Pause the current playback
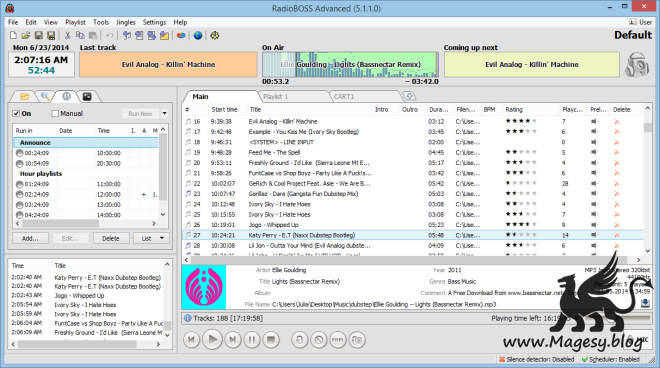Screen dimensions: 660x368 pos(251,340)
